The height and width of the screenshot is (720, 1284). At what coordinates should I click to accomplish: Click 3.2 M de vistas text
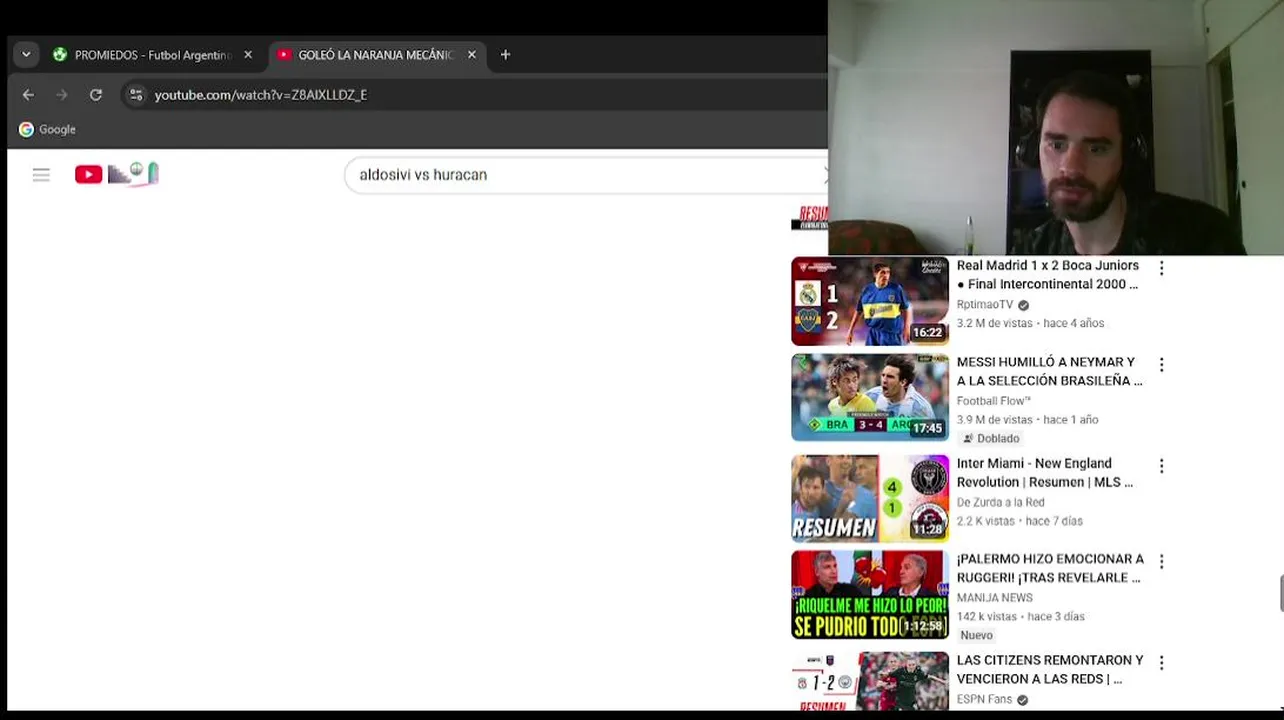point(994,323)
